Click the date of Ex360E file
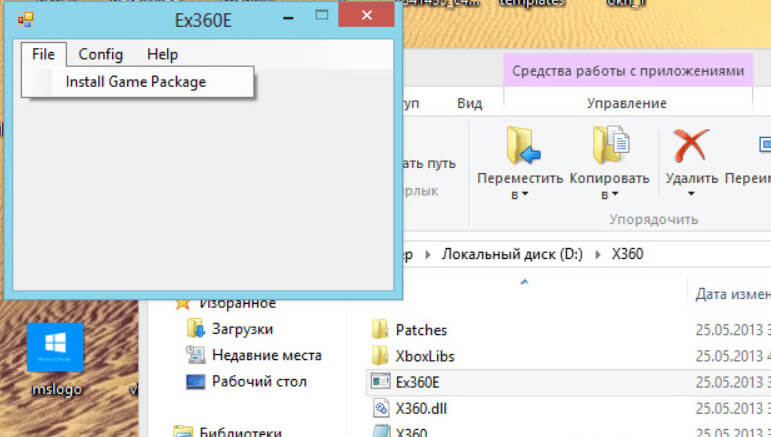 (x=733, y=382)
